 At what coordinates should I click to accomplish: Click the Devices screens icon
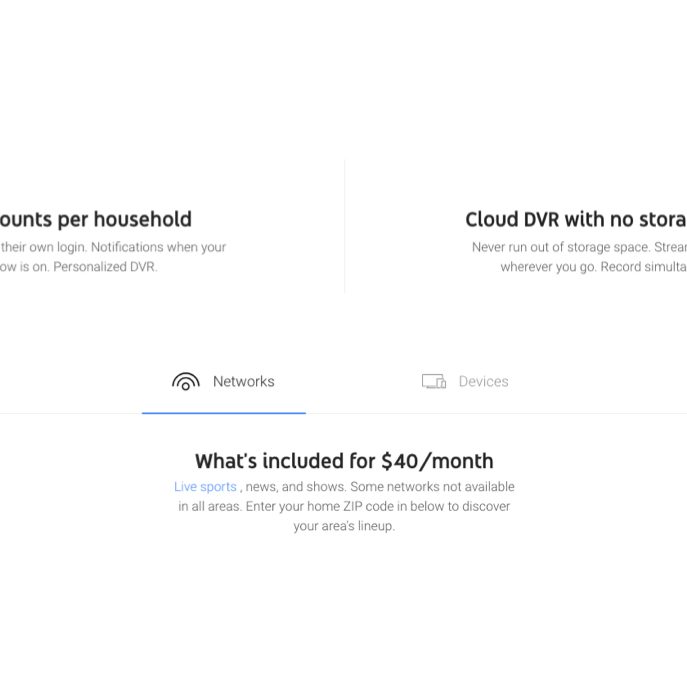click(x=433, y=381)
